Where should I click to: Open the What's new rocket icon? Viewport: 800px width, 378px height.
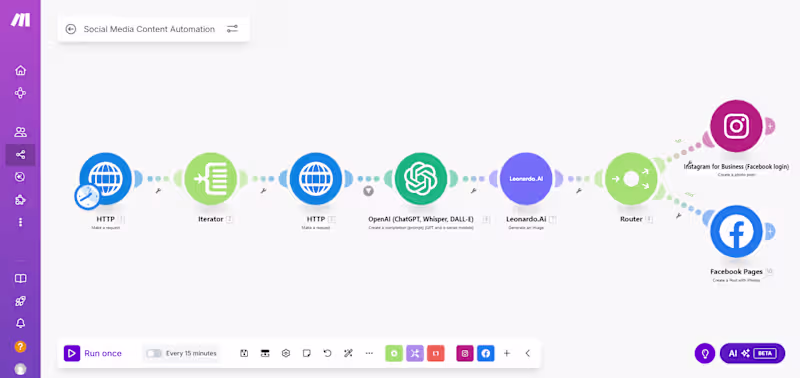click(x=20, y=301)
